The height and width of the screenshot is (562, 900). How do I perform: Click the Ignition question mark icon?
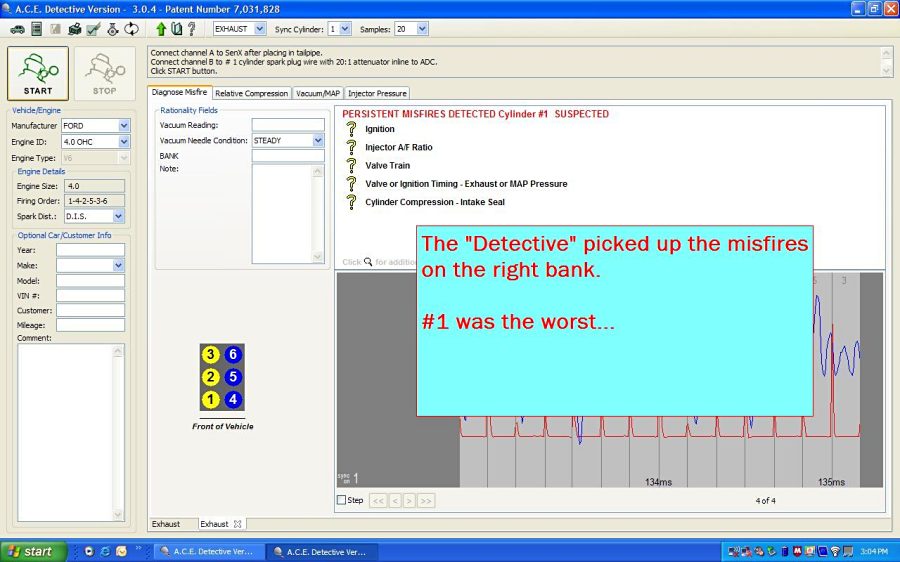[351, 129]
